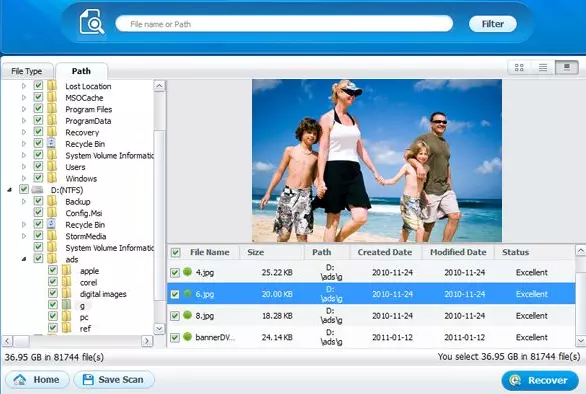Screen dimensions: 586x394
Task: Expand the Program Files folder node
Action: pos(24,109)
